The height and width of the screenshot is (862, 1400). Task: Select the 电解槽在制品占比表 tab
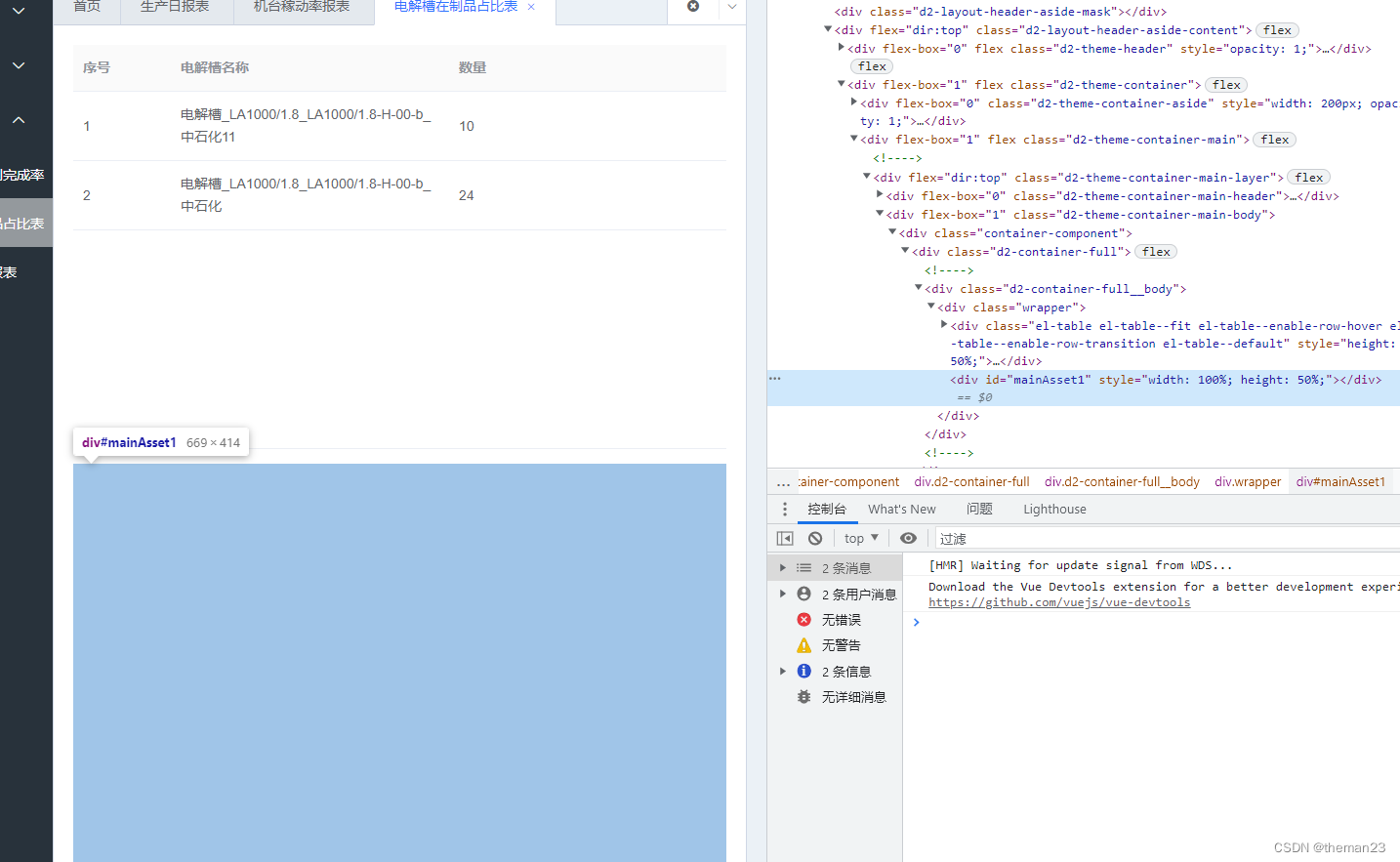(456, 7)
